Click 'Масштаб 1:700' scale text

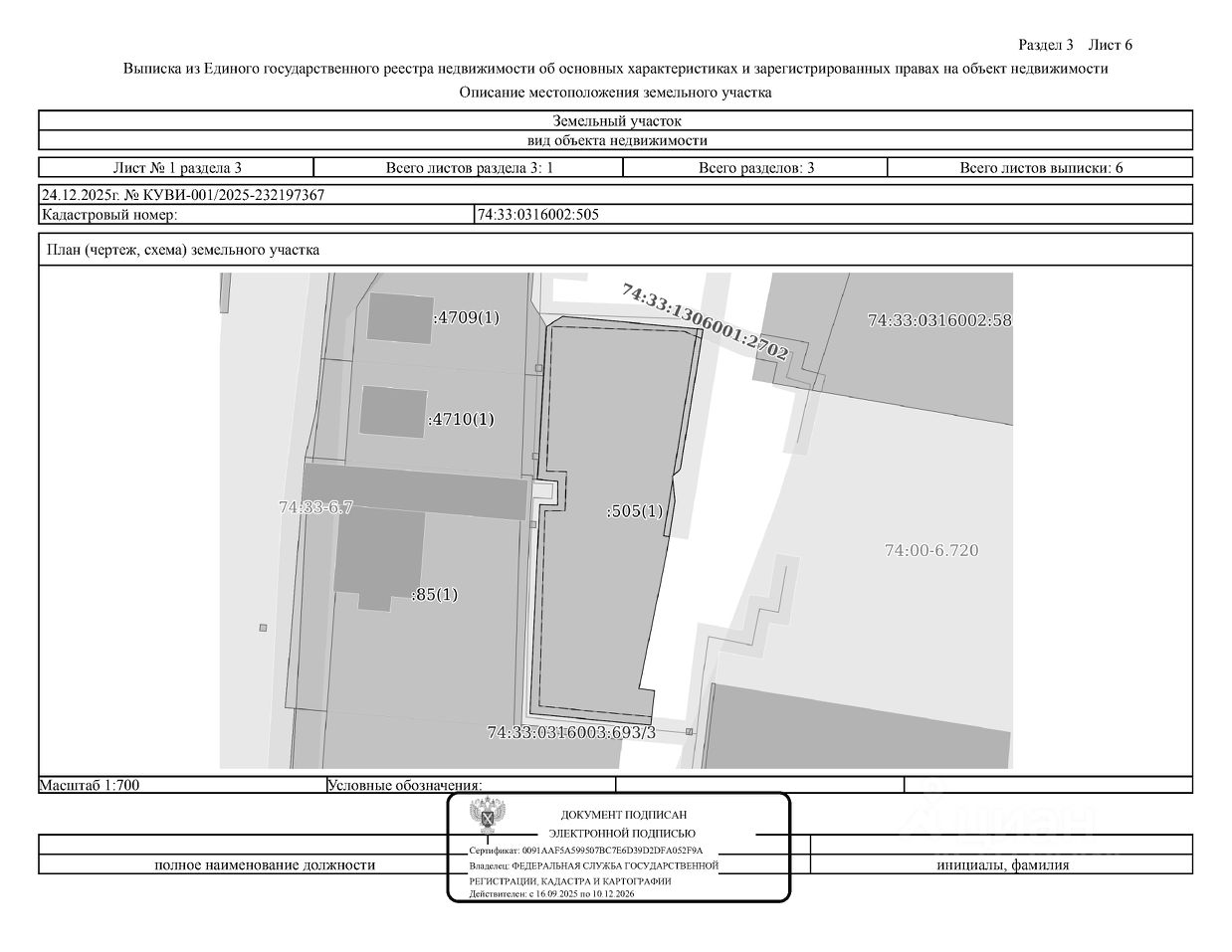[90, 785]
